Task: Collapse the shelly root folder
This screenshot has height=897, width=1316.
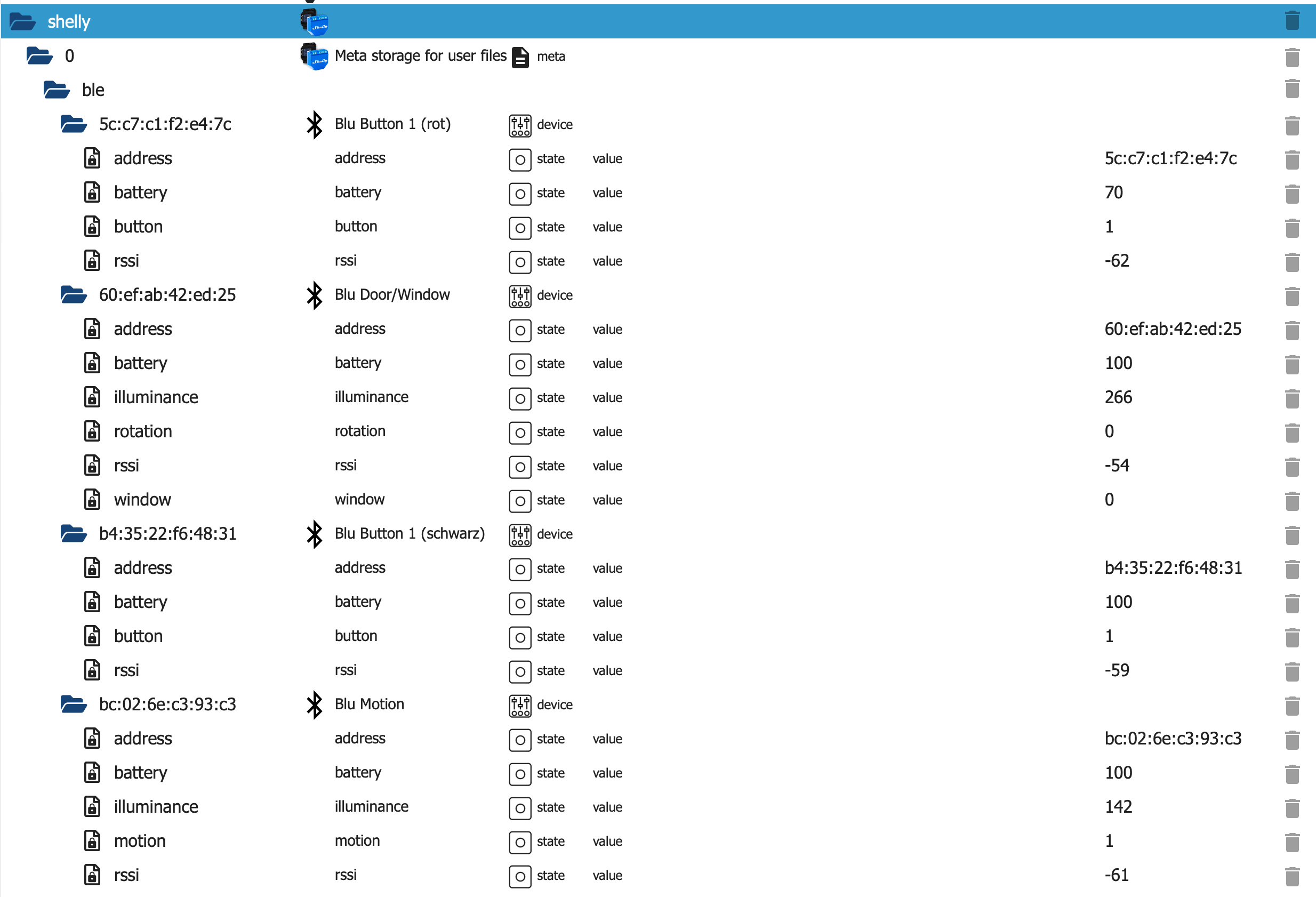Action: (22, 21)
